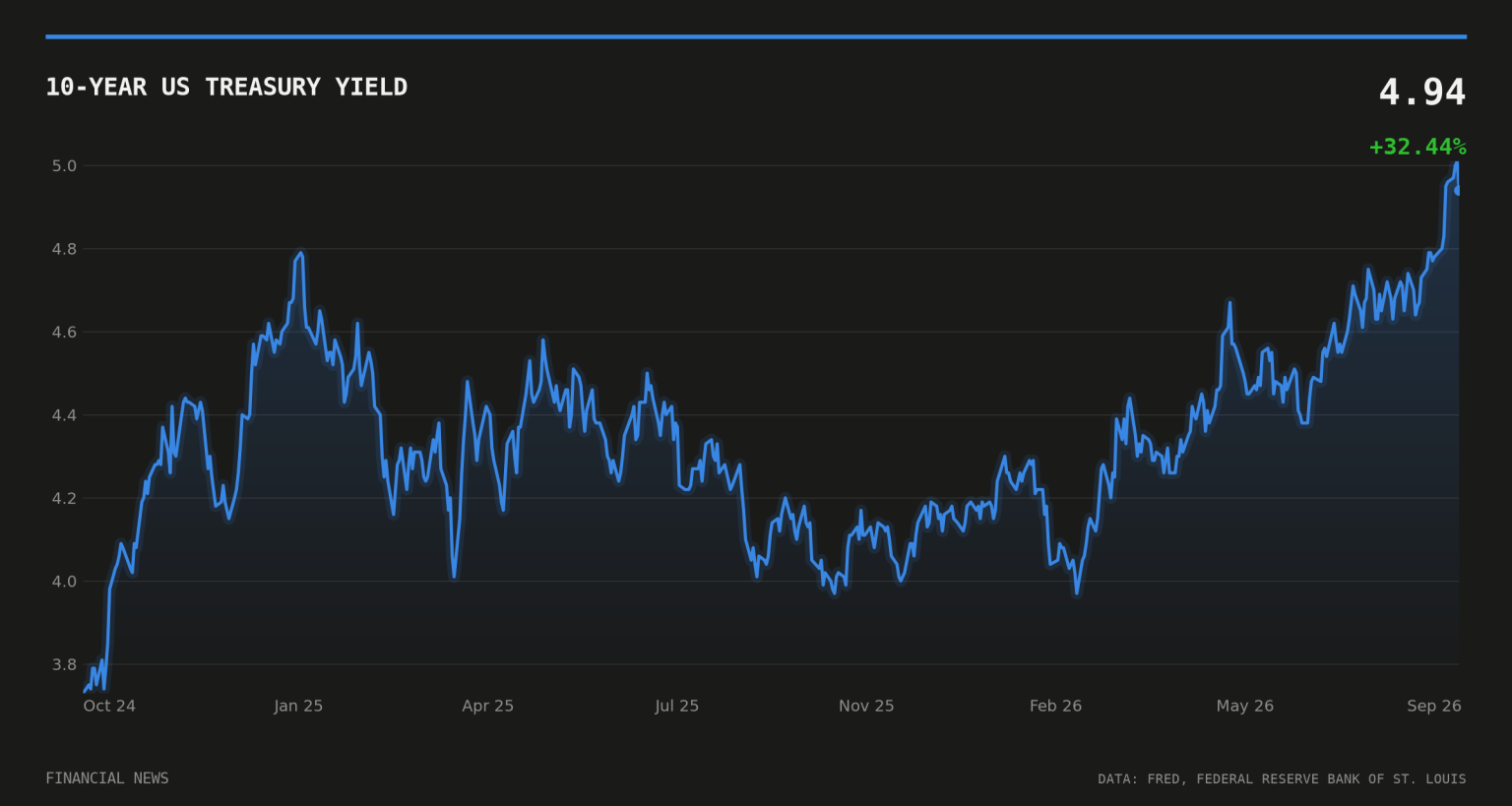Click the 'FINANCIAL NEWS' footer text

(107, 778)
